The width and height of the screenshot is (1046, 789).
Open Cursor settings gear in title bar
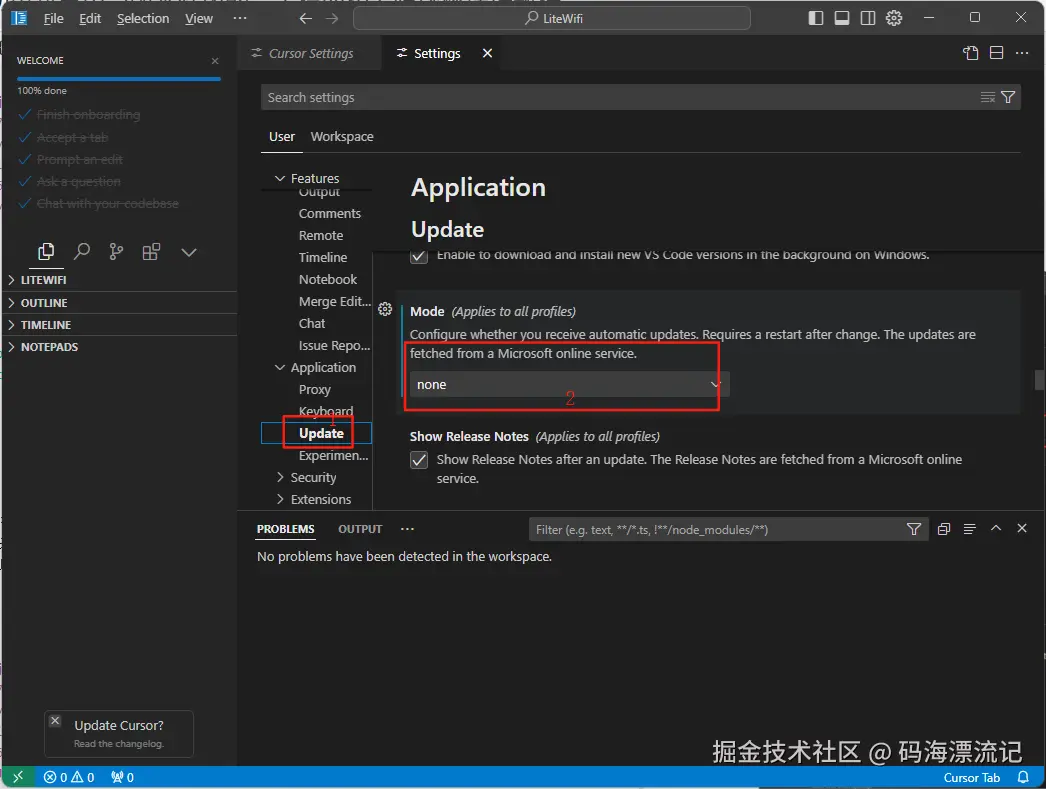894,18
